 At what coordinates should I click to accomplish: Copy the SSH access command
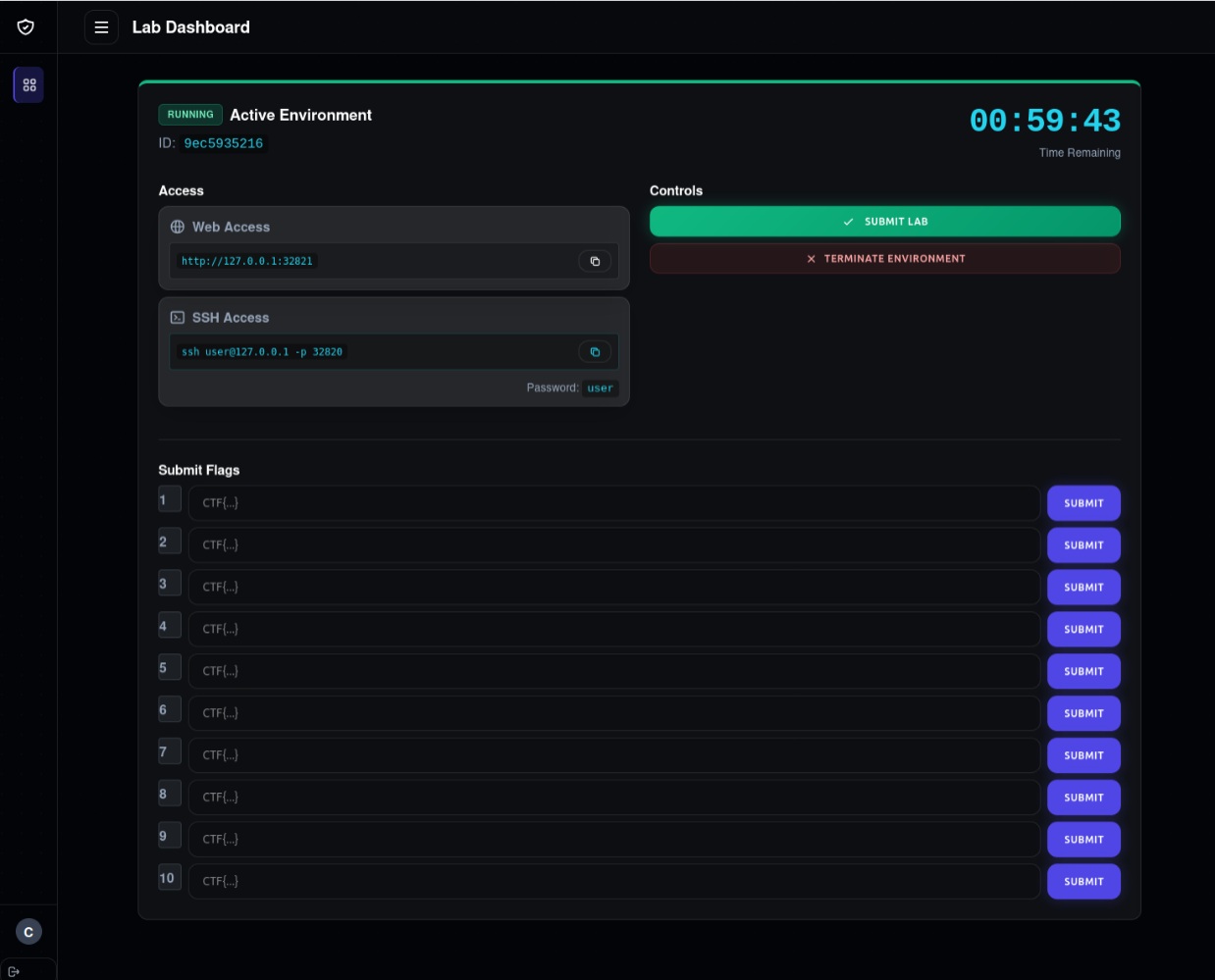point(595,352)
